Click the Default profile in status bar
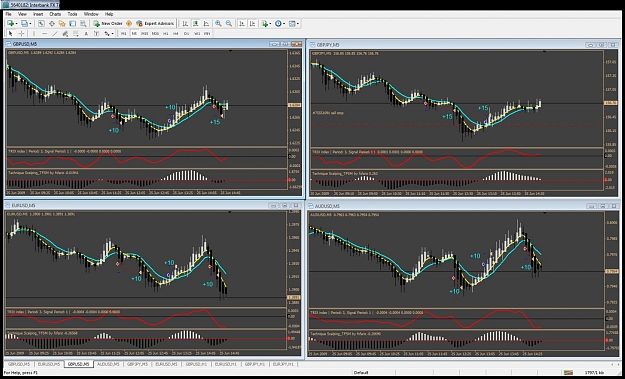Viewport: 625px width, 379px height. [361, 373]
